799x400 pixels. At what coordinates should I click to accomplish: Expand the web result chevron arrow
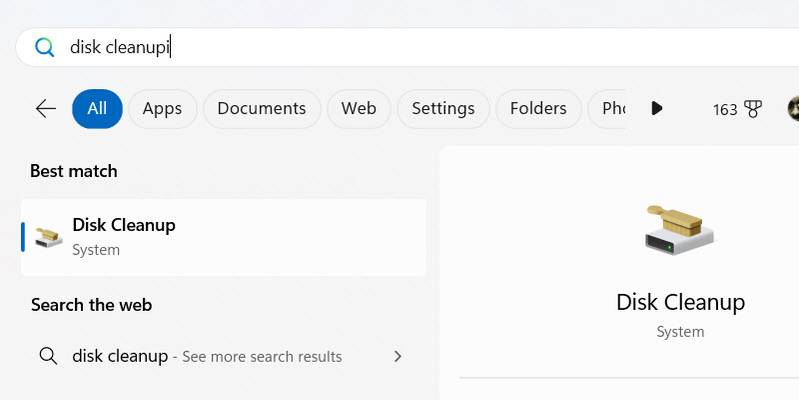tap(398, 356)
